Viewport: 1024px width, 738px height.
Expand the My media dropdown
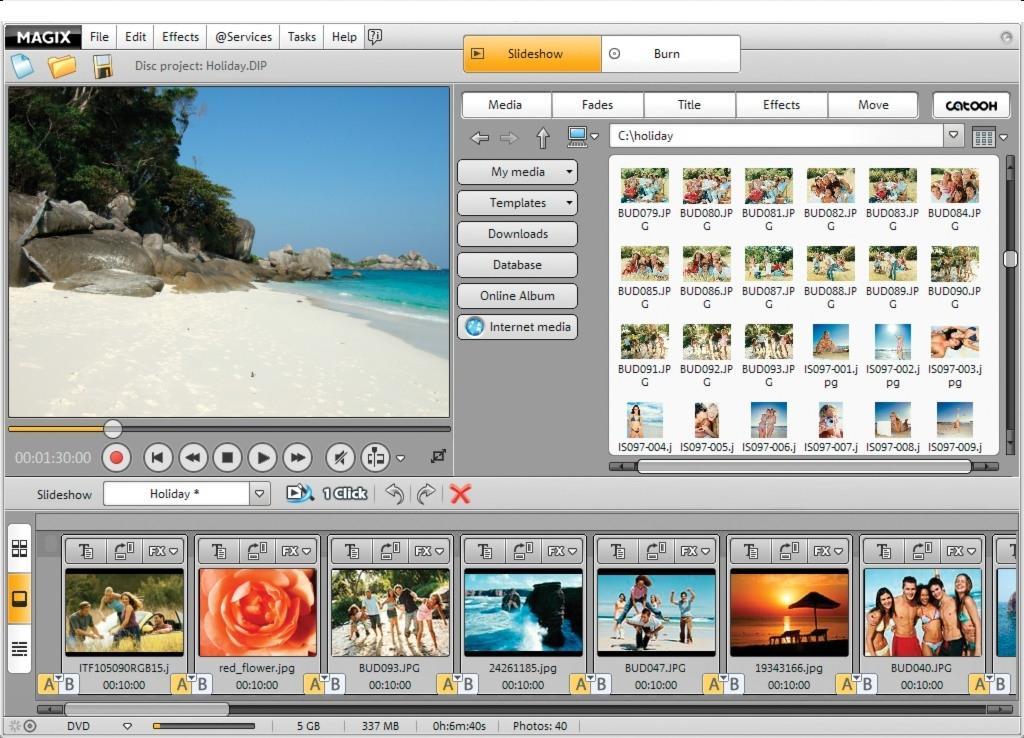point(517,172)
